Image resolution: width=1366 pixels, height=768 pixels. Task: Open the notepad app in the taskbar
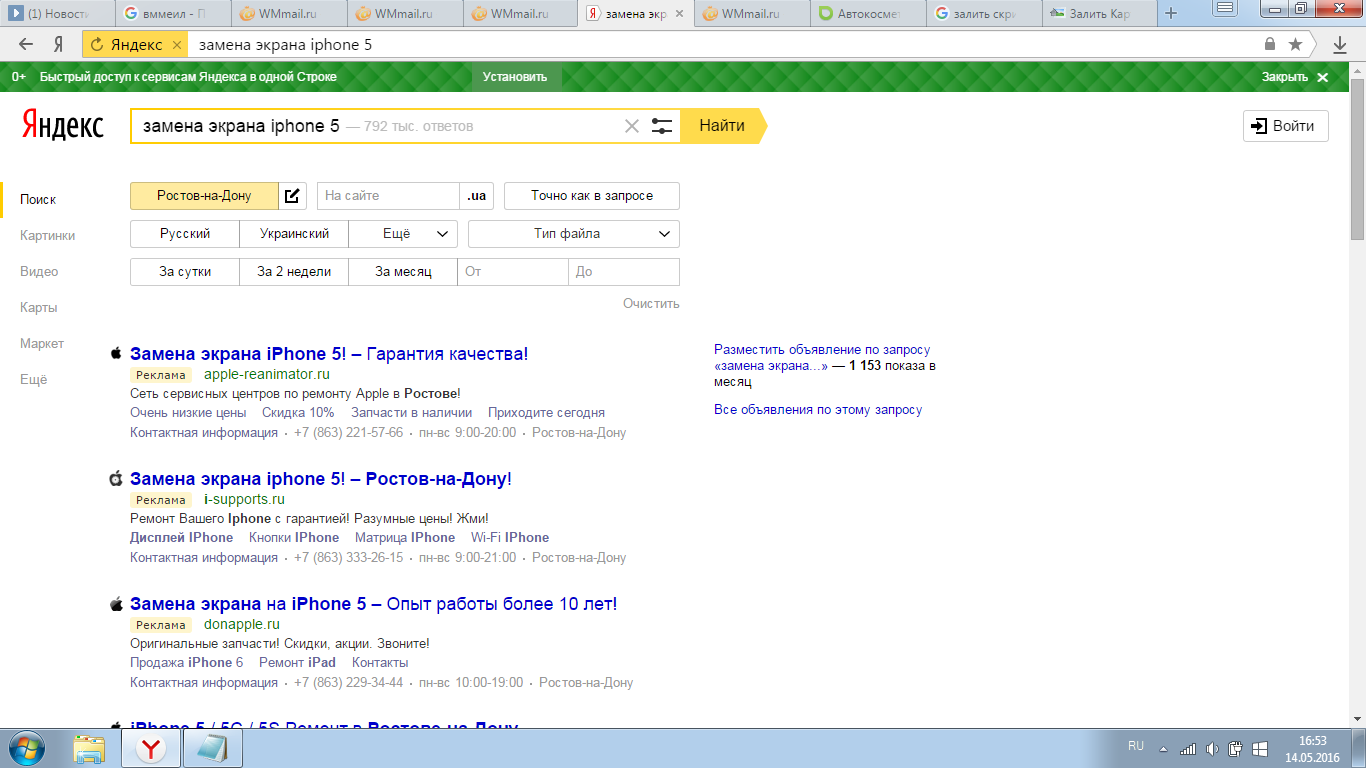point(212,748)
